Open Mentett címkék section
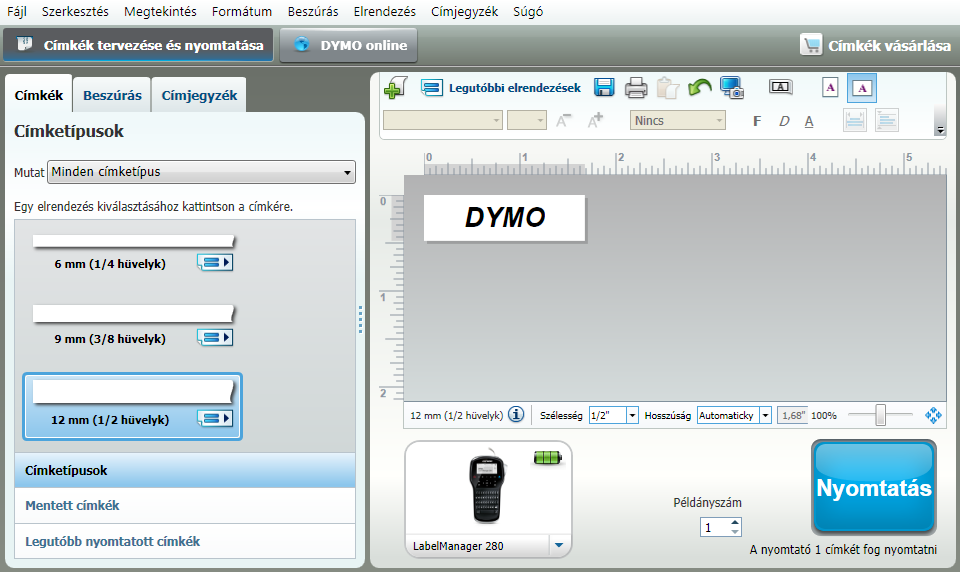The width and height of the screenshot is (960, 572). pyautogui.click(x=185, y=505)
